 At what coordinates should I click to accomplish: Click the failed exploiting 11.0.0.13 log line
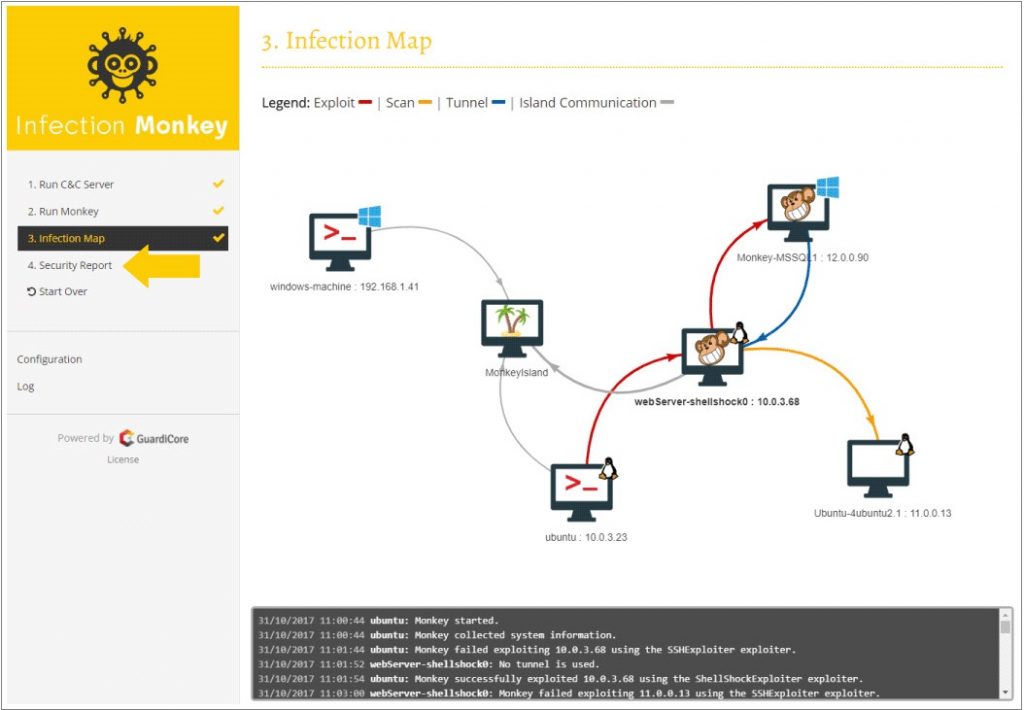point(568,693)
